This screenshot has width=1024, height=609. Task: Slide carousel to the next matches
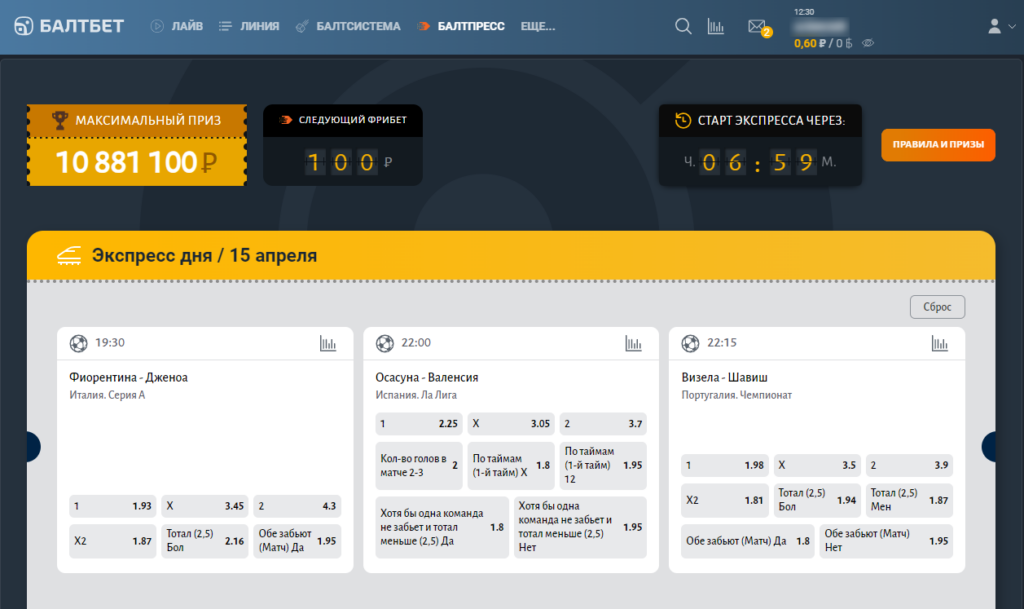click(x=988, y=447)
